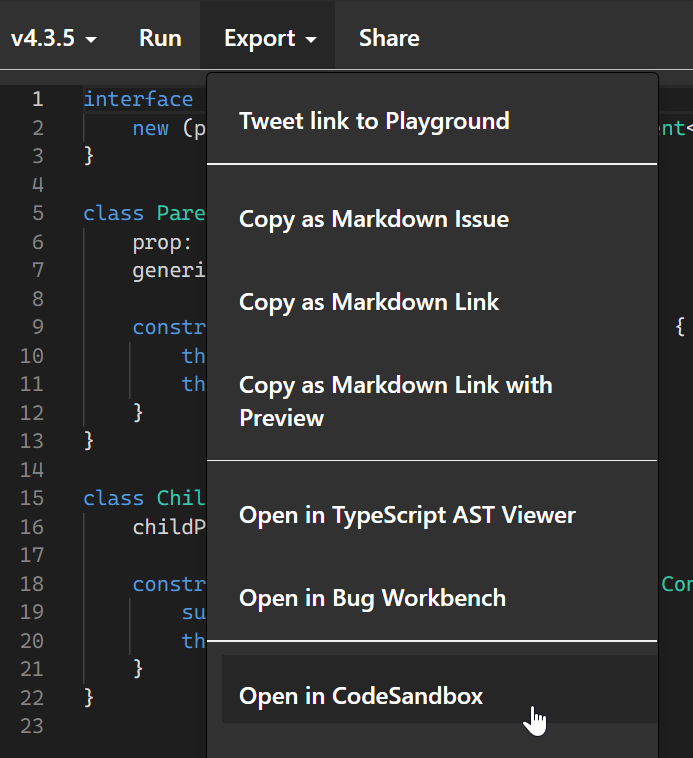Image resolution: width=693 pixels, height=758 pixels.
Task: Choose Copy as Markdown Issue
Action: pos(374,220)
